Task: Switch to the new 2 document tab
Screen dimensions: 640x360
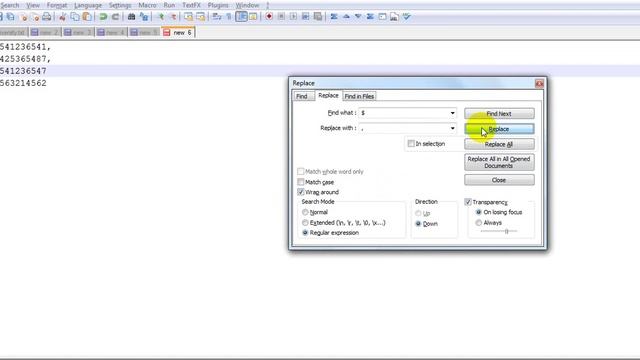Action: pos(45,32)
